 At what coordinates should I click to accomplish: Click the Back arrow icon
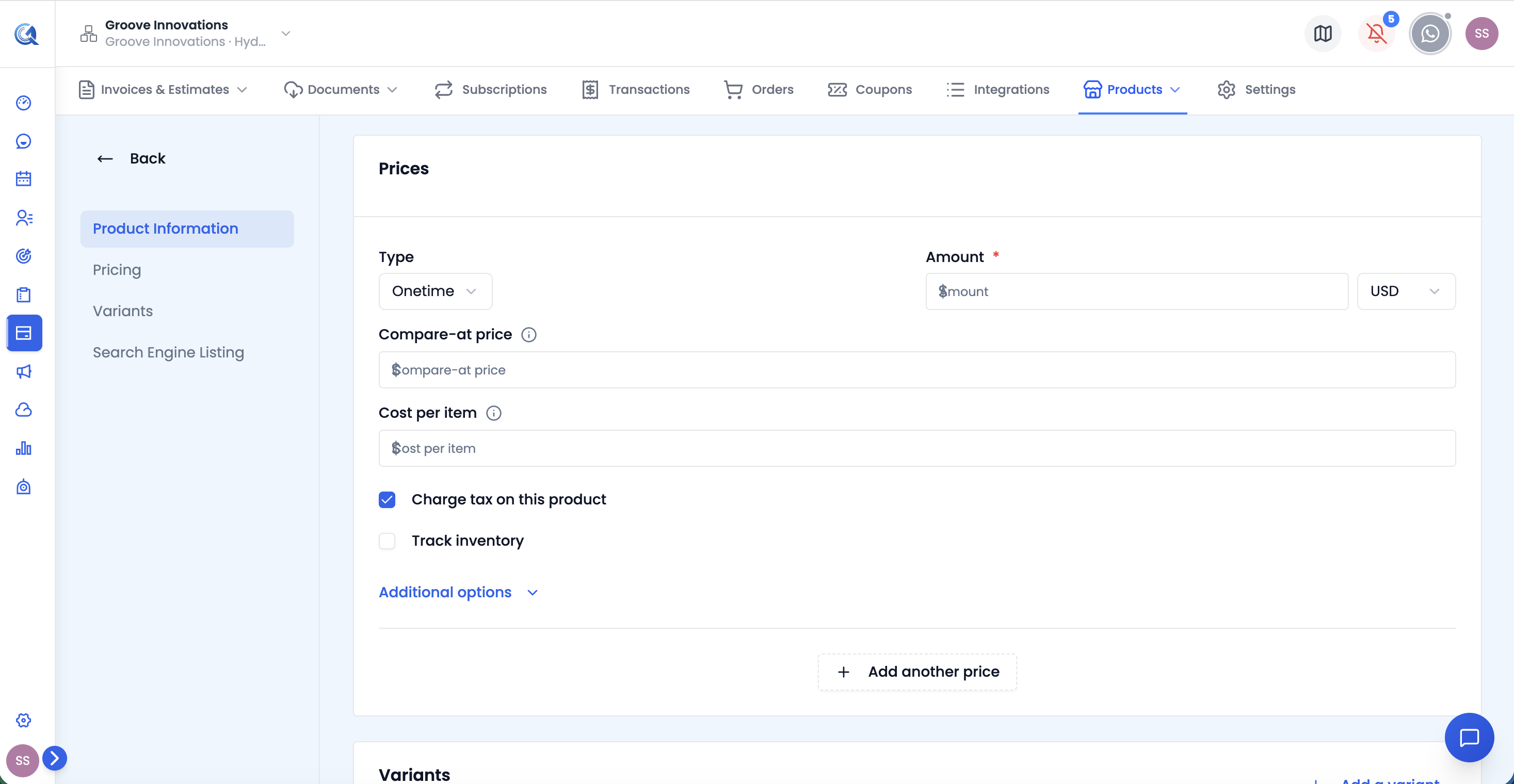click(105, 159)
